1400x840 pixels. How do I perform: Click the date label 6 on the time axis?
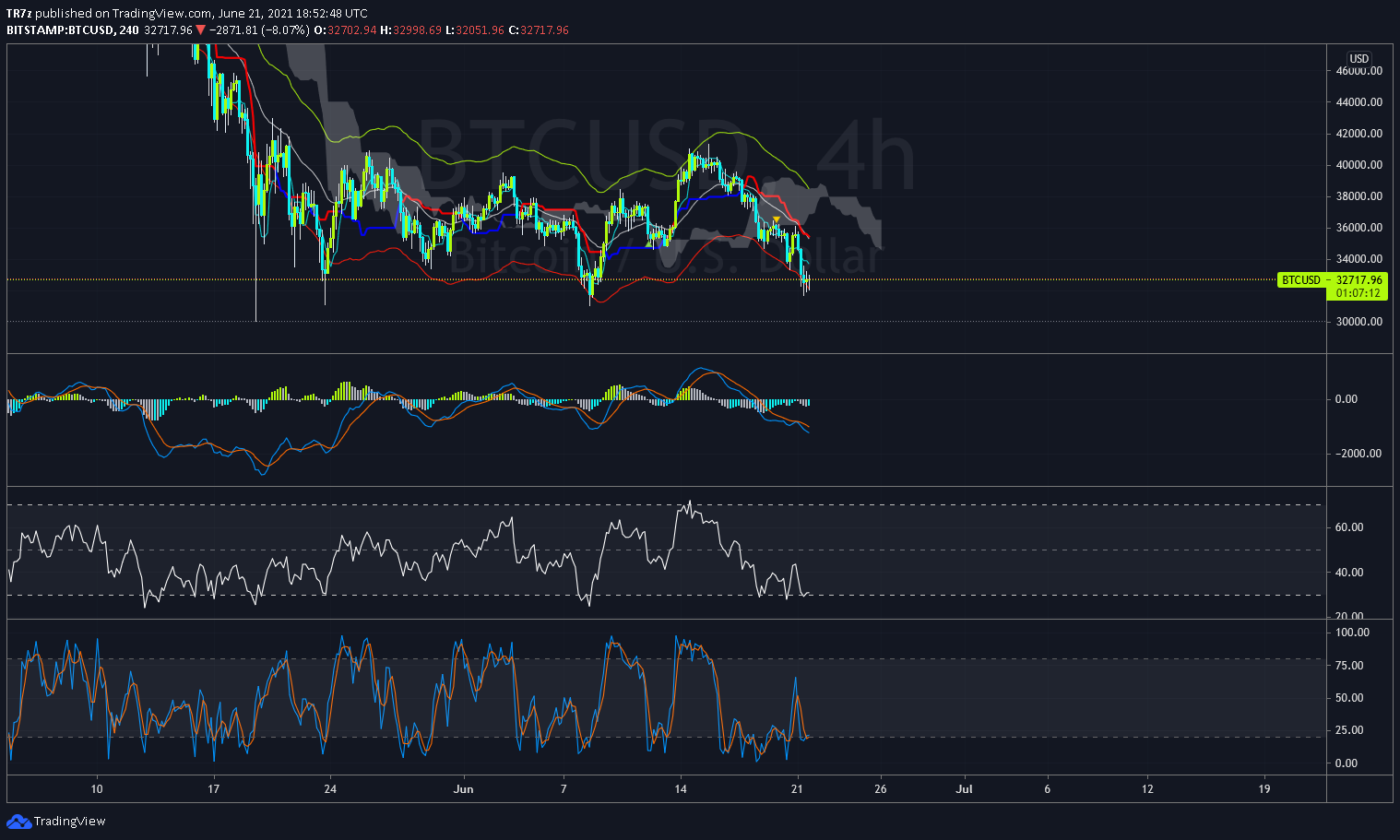click(1047, 789)
